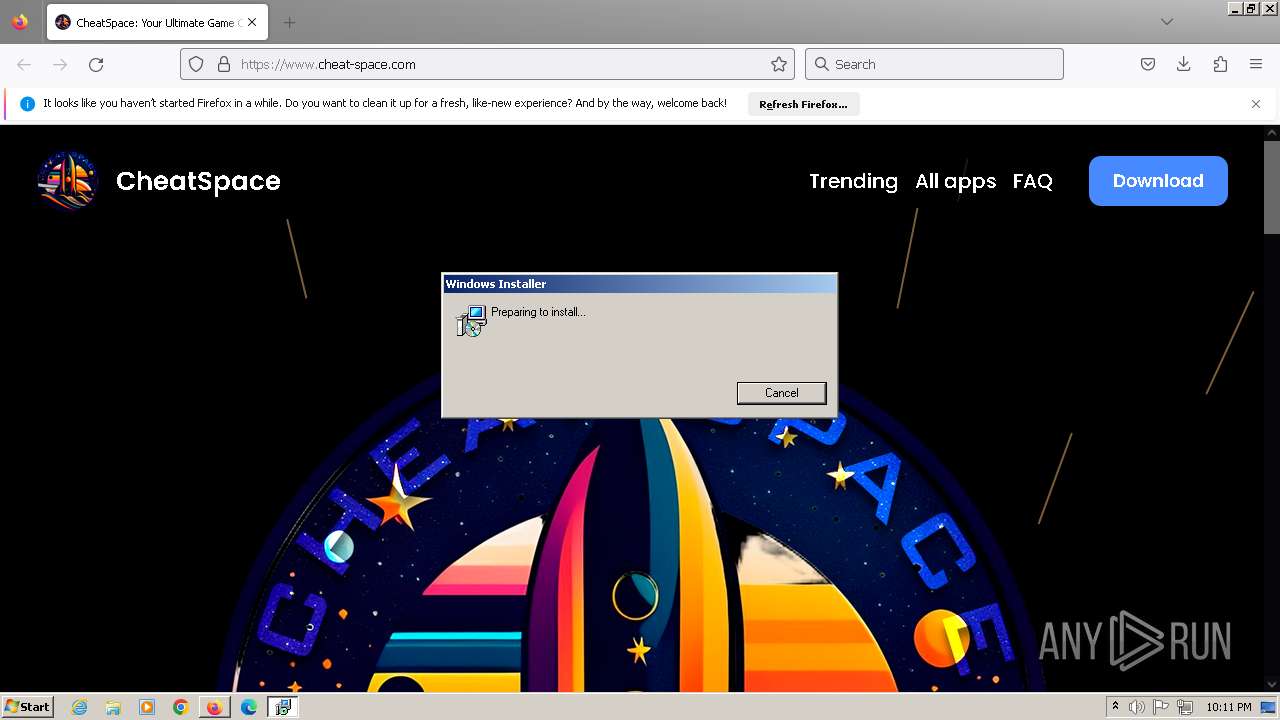The height and width of the screenshot is (720, 1280).
Task: Focus the URL address bar
Action: pyautogui.click(x=487, y=64)
